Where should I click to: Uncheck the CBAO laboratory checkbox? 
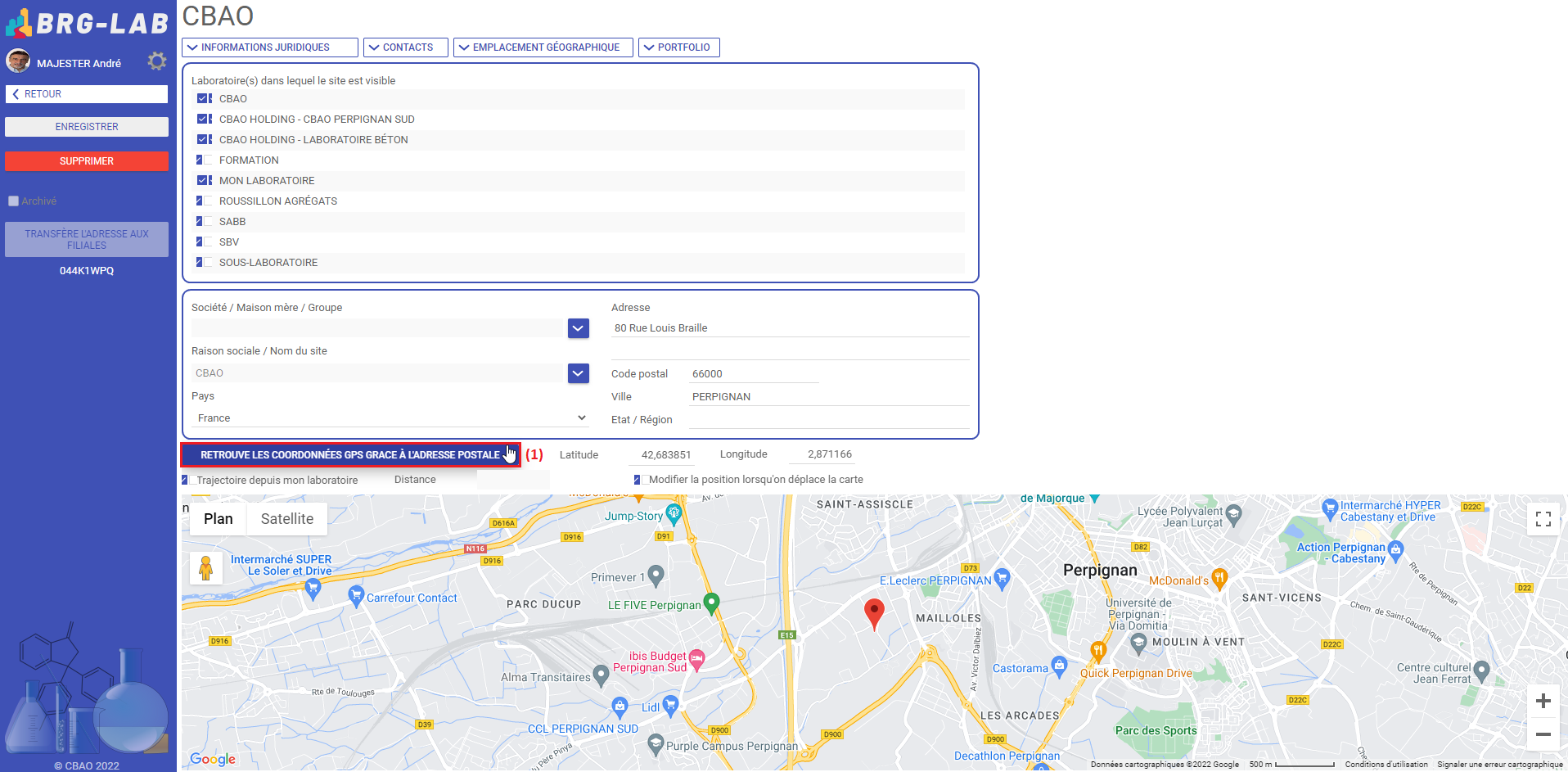[x=204, y=99]
